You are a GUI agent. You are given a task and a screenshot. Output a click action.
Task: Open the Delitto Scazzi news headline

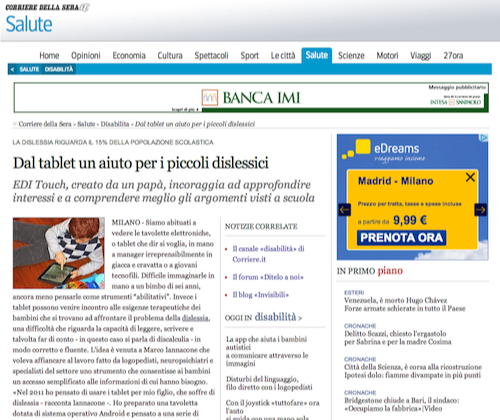(x=398, y=338)
